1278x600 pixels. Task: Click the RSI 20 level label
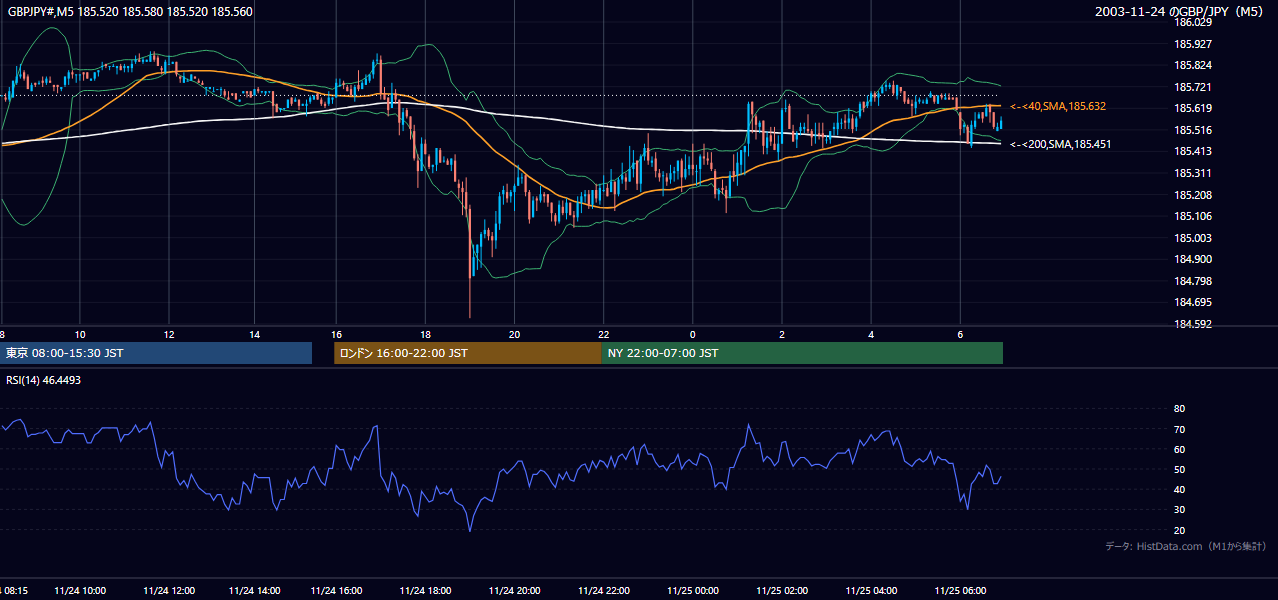click(x=1180, y=530)
